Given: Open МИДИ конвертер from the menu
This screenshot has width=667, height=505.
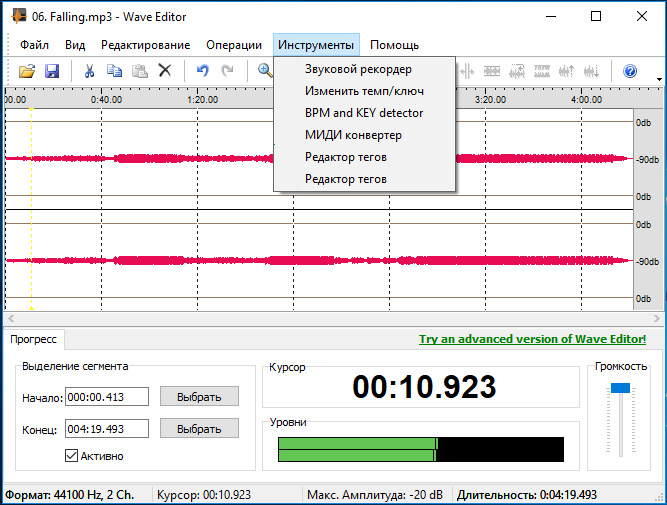Looking at the screenshot, I should pos(365,135).
